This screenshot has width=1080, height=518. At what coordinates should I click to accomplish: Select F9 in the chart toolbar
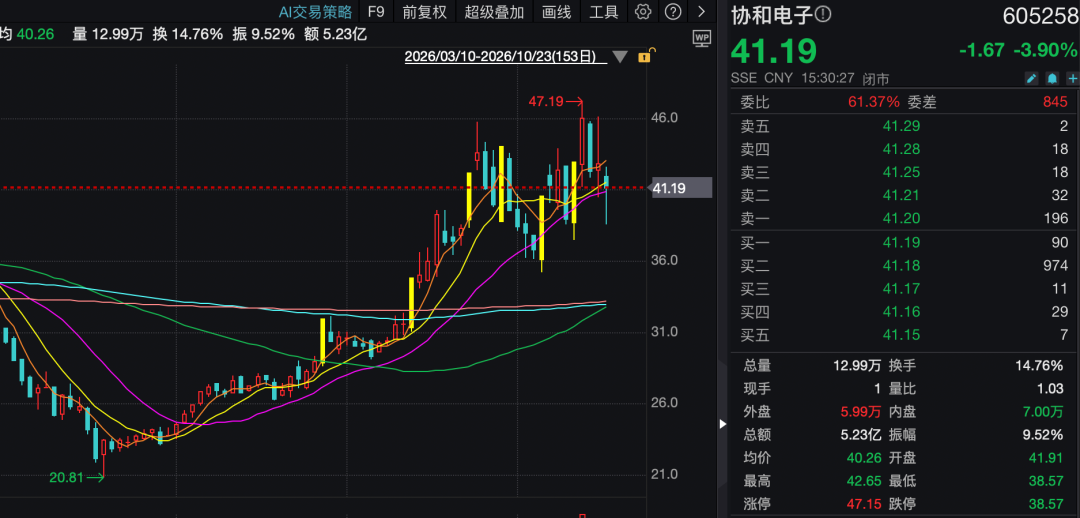tap(376, 12)
